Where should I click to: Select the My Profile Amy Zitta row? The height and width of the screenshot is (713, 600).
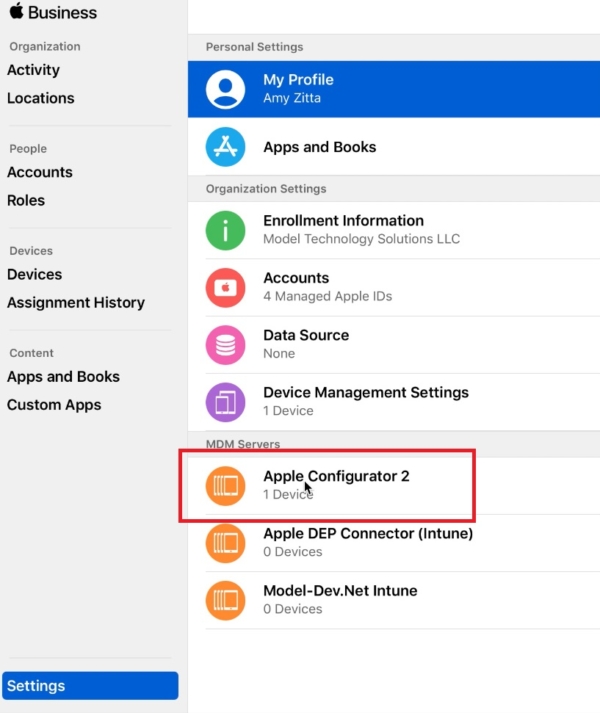click(394, 89)
